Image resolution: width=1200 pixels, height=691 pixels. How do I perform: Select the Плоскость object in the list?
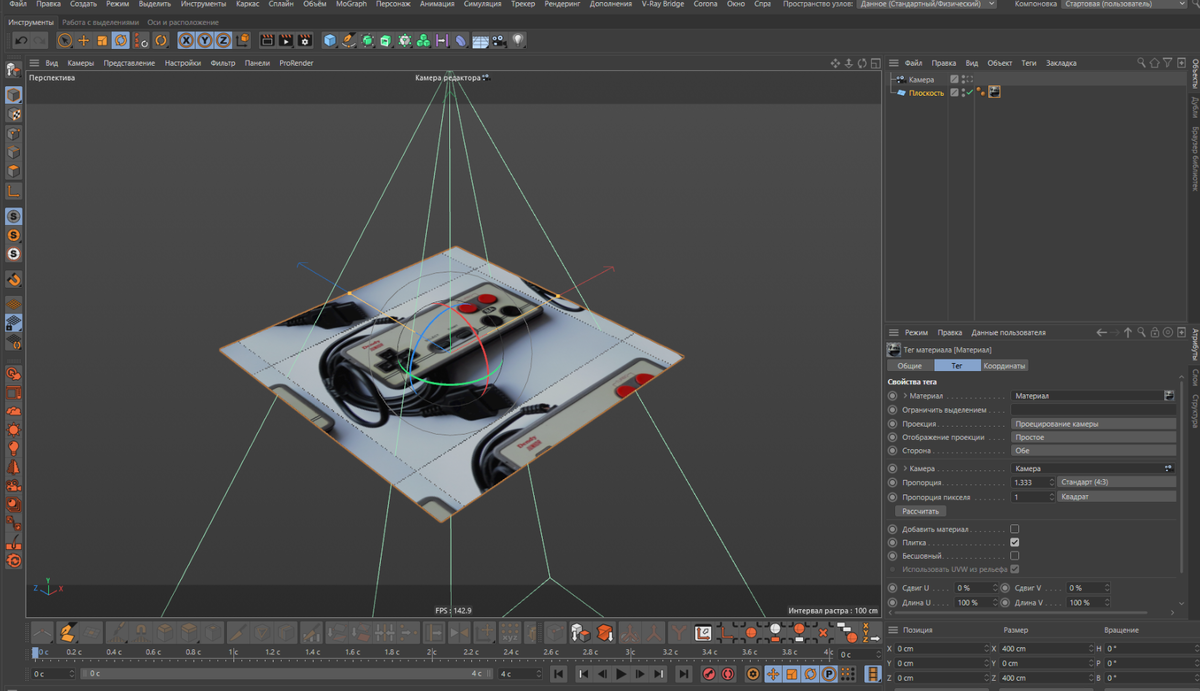(x=925, y=93)
